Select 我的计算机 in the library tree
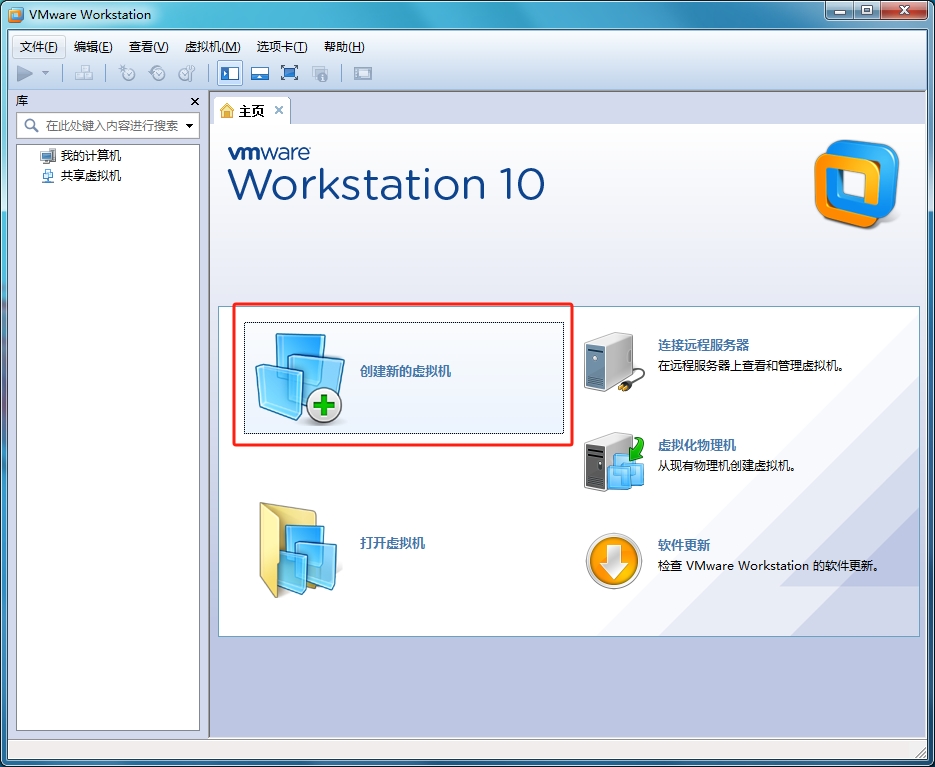 click(x=90, y=156)
